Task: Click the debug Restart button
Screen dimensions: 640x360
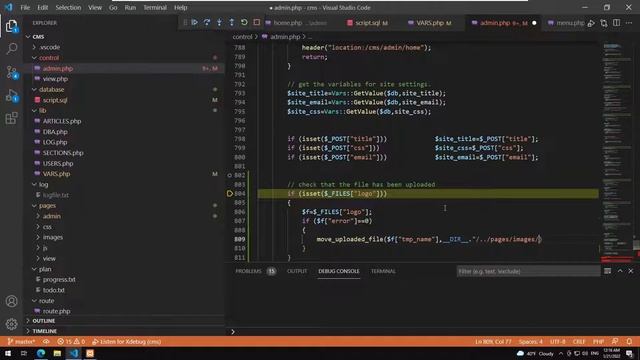Action: (x=244, y=22)
